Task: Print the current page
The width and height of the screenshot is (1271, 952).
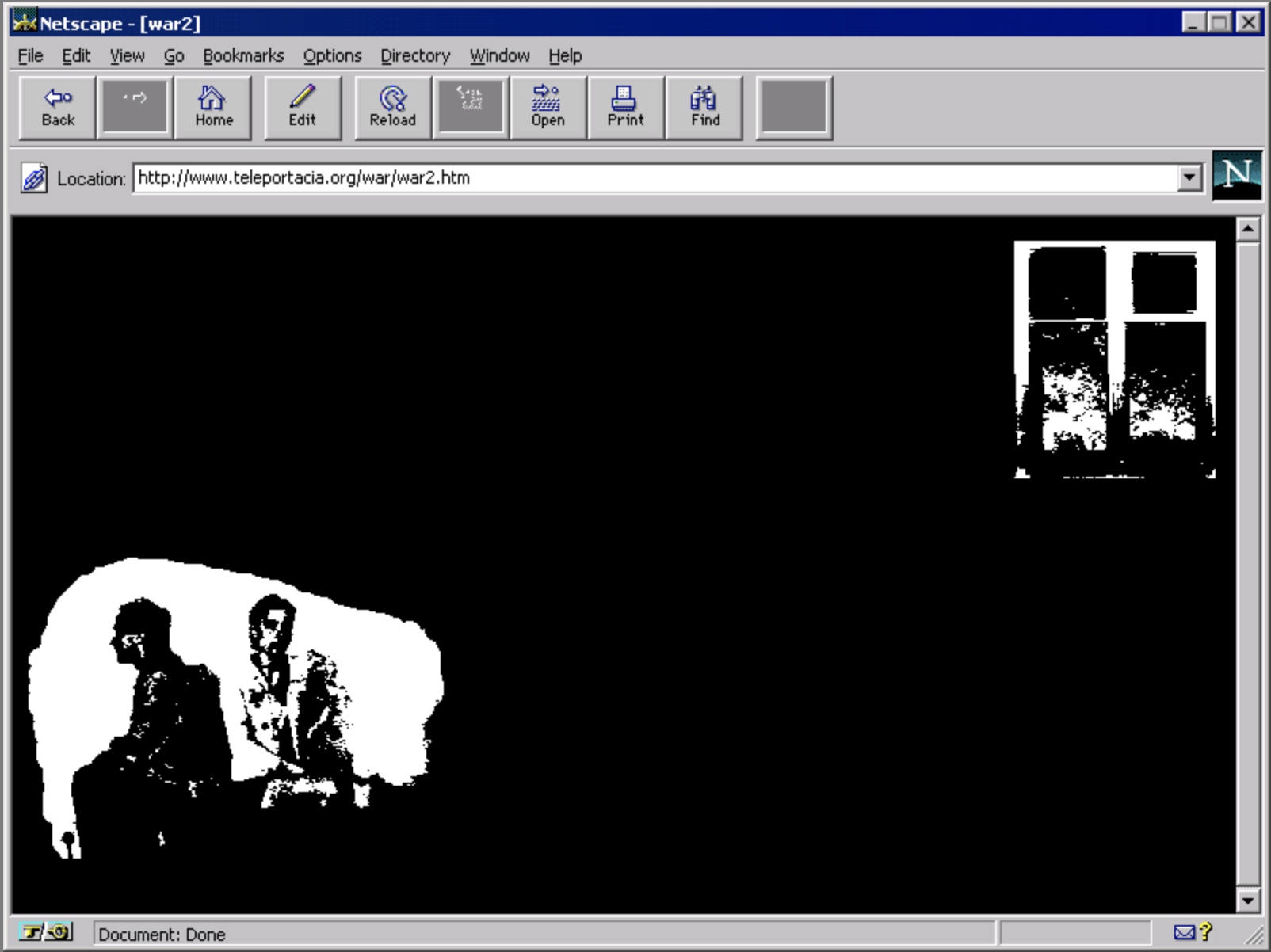Action: click(x=626, y=109)
